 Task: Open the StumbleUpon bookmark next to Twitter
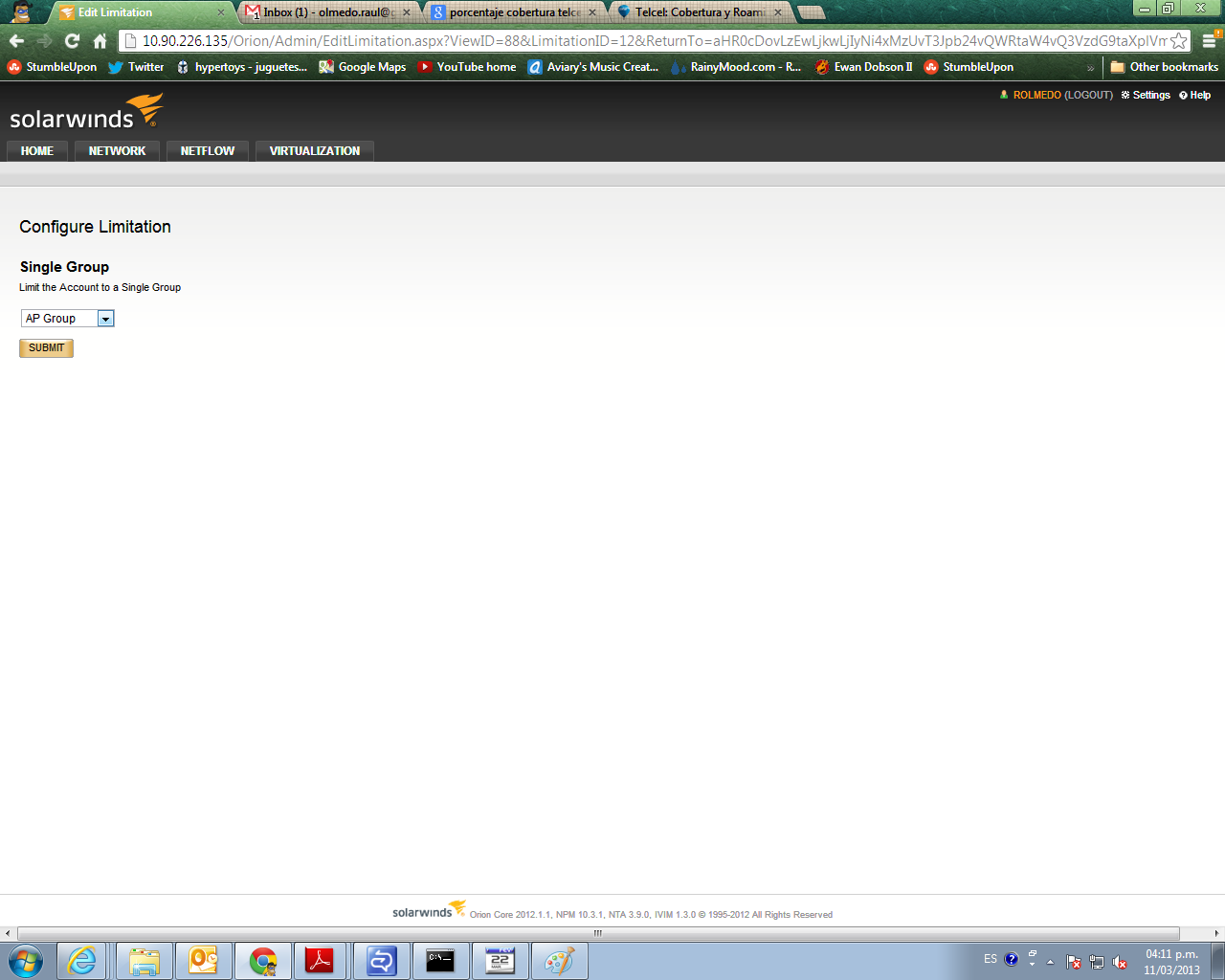(53, 67)
